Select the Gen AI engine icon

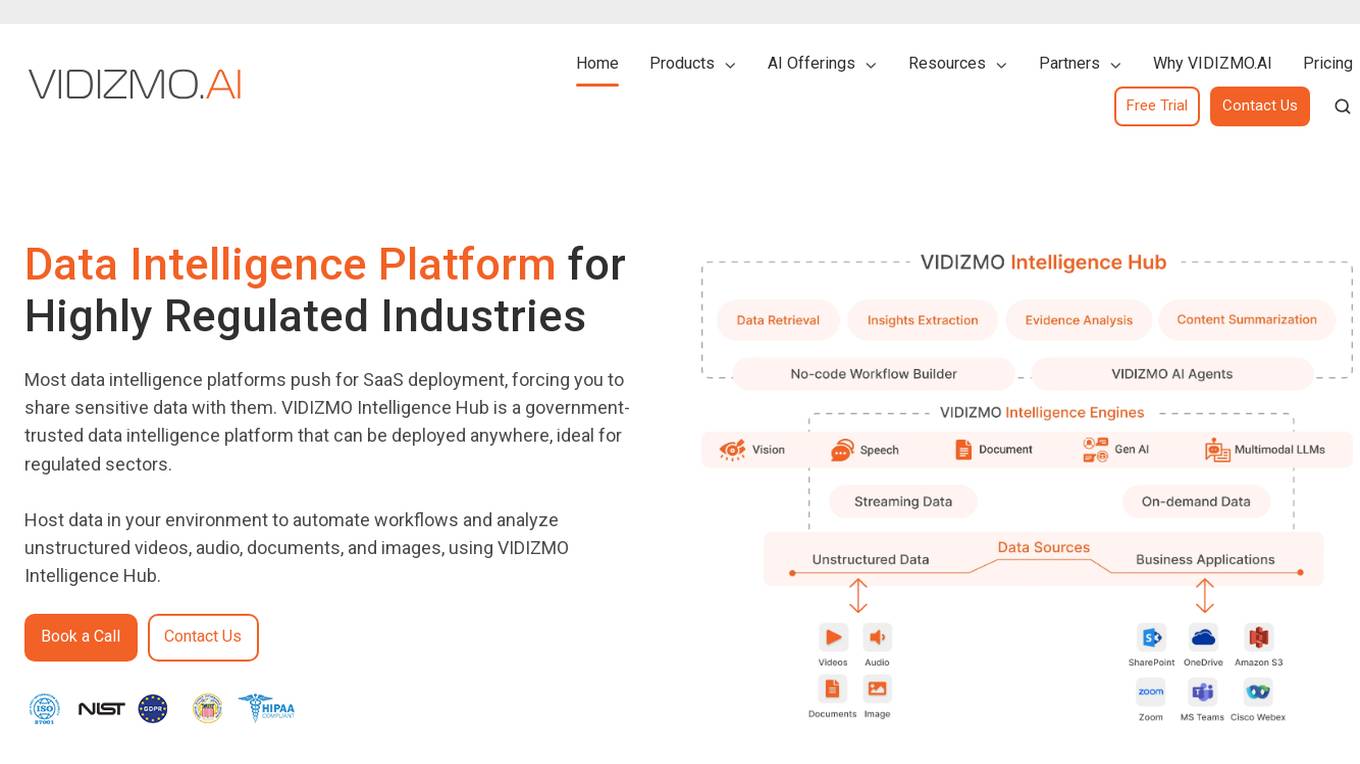tap(1095, 450)
